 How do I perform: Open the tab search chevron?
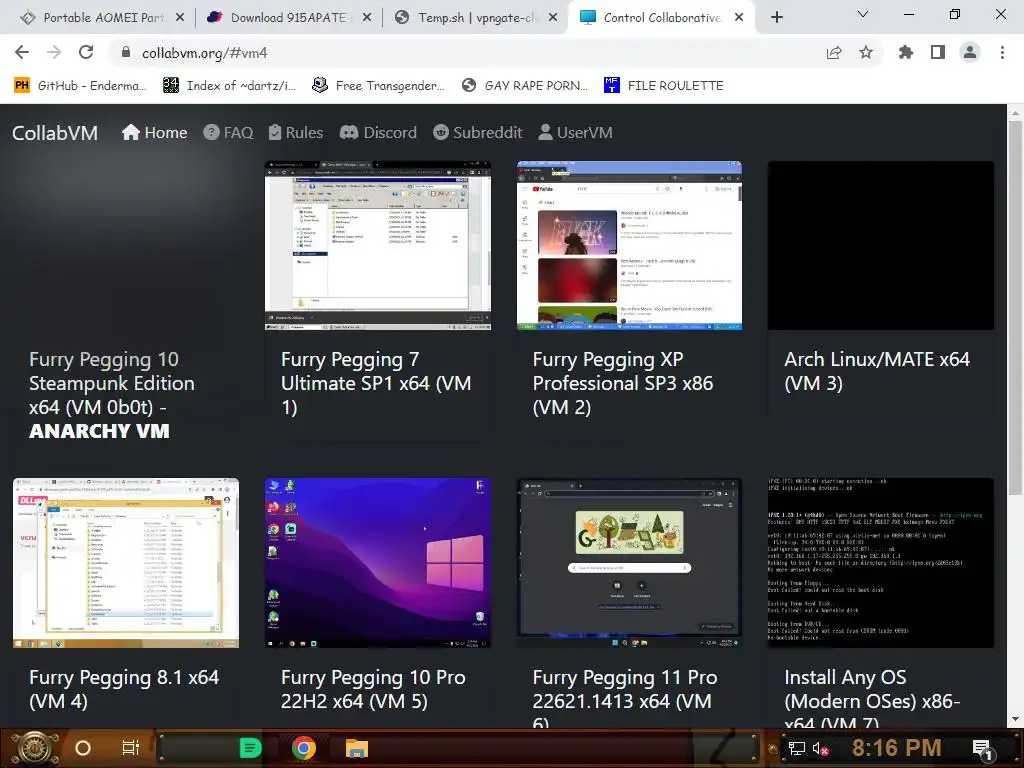click(863, 14)
